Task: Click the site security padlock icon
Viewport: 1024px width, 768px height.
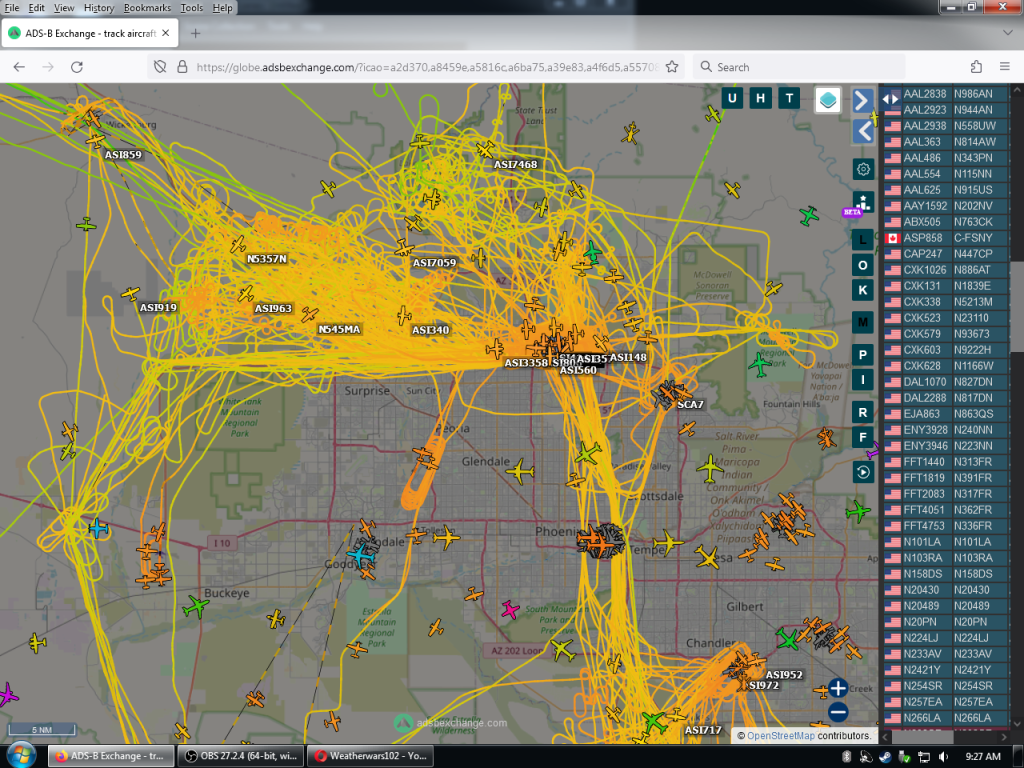Action: click(182, 67)
